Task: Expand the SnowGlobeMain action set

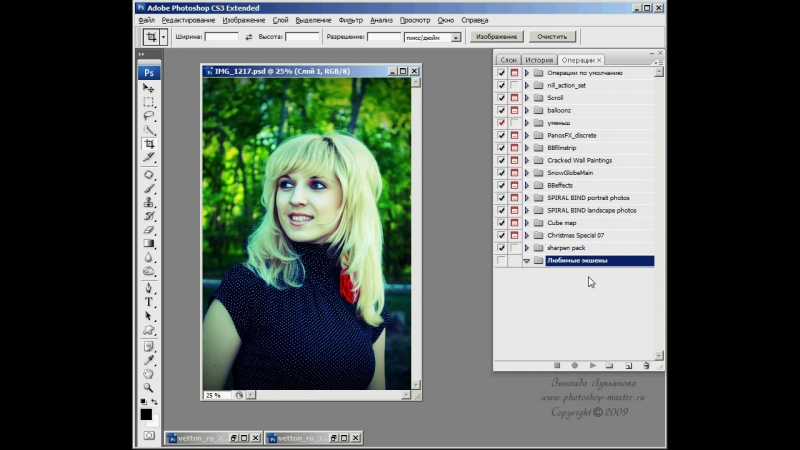Action: click(x=526, y=173)
